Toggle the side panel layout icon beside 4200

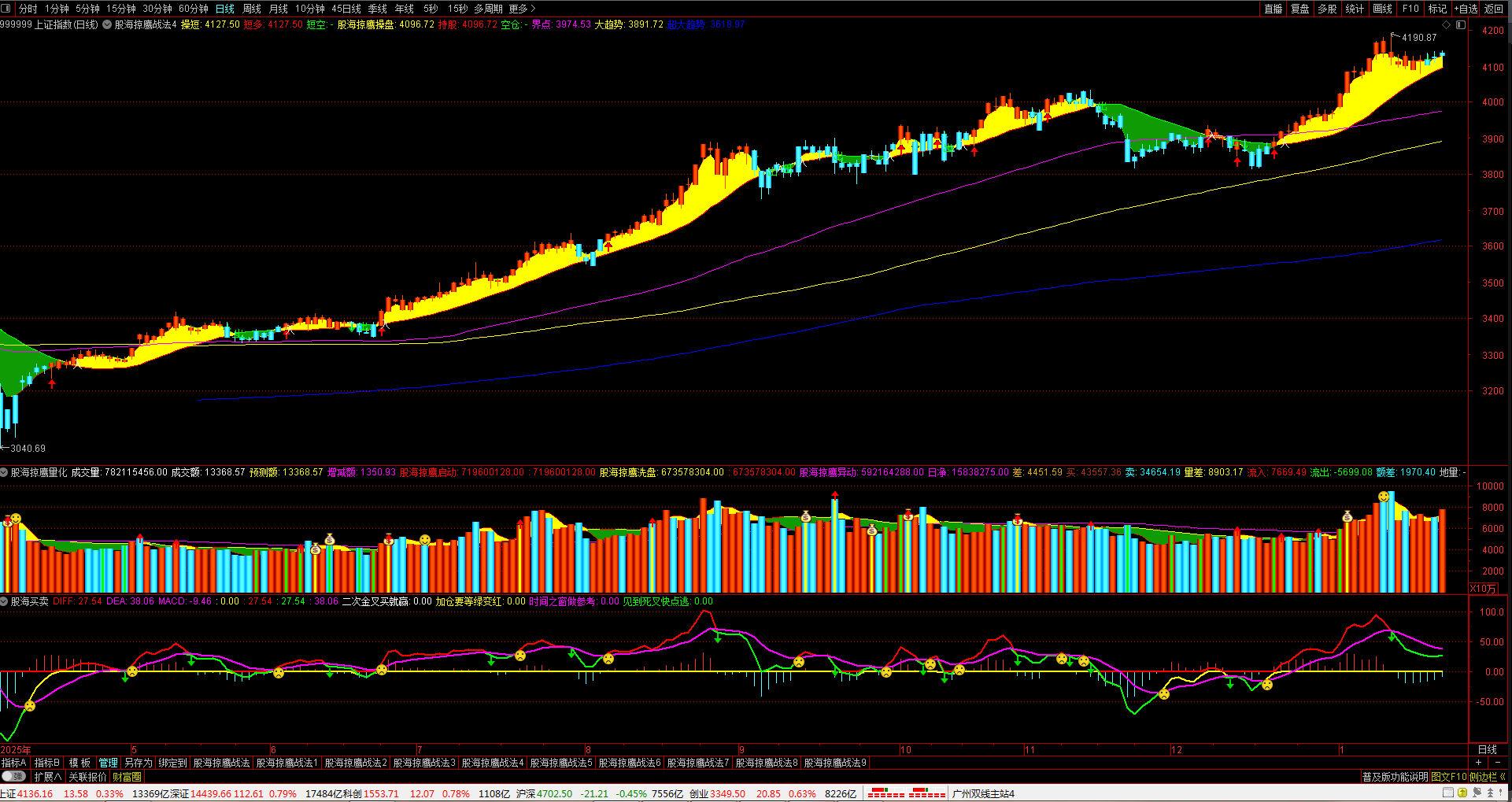(1461, 25)
